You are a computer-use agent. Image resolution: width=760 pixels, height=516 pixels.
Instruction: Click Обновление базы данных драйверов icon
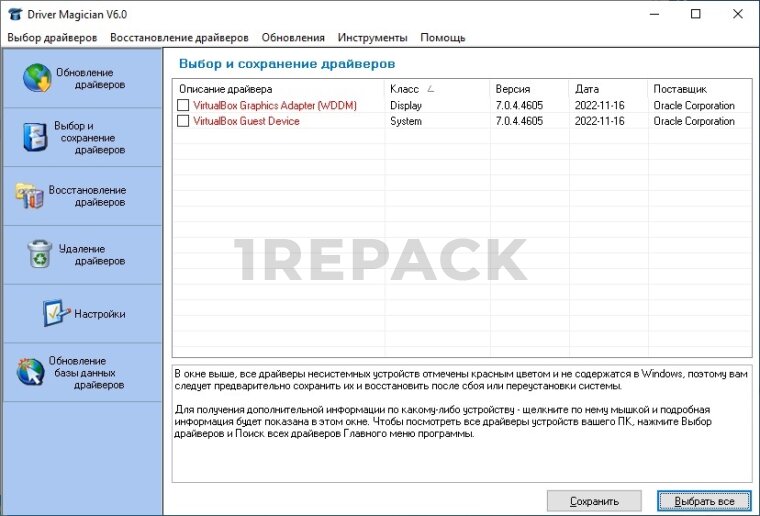coord(30,372)
